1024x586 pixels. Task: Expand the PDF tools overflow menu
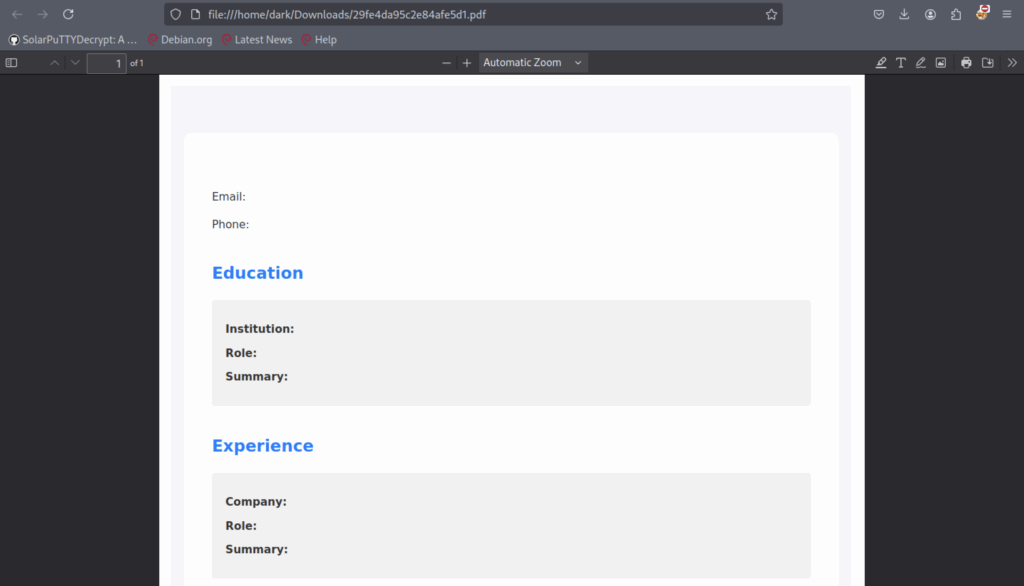[x=1012, y=63]
